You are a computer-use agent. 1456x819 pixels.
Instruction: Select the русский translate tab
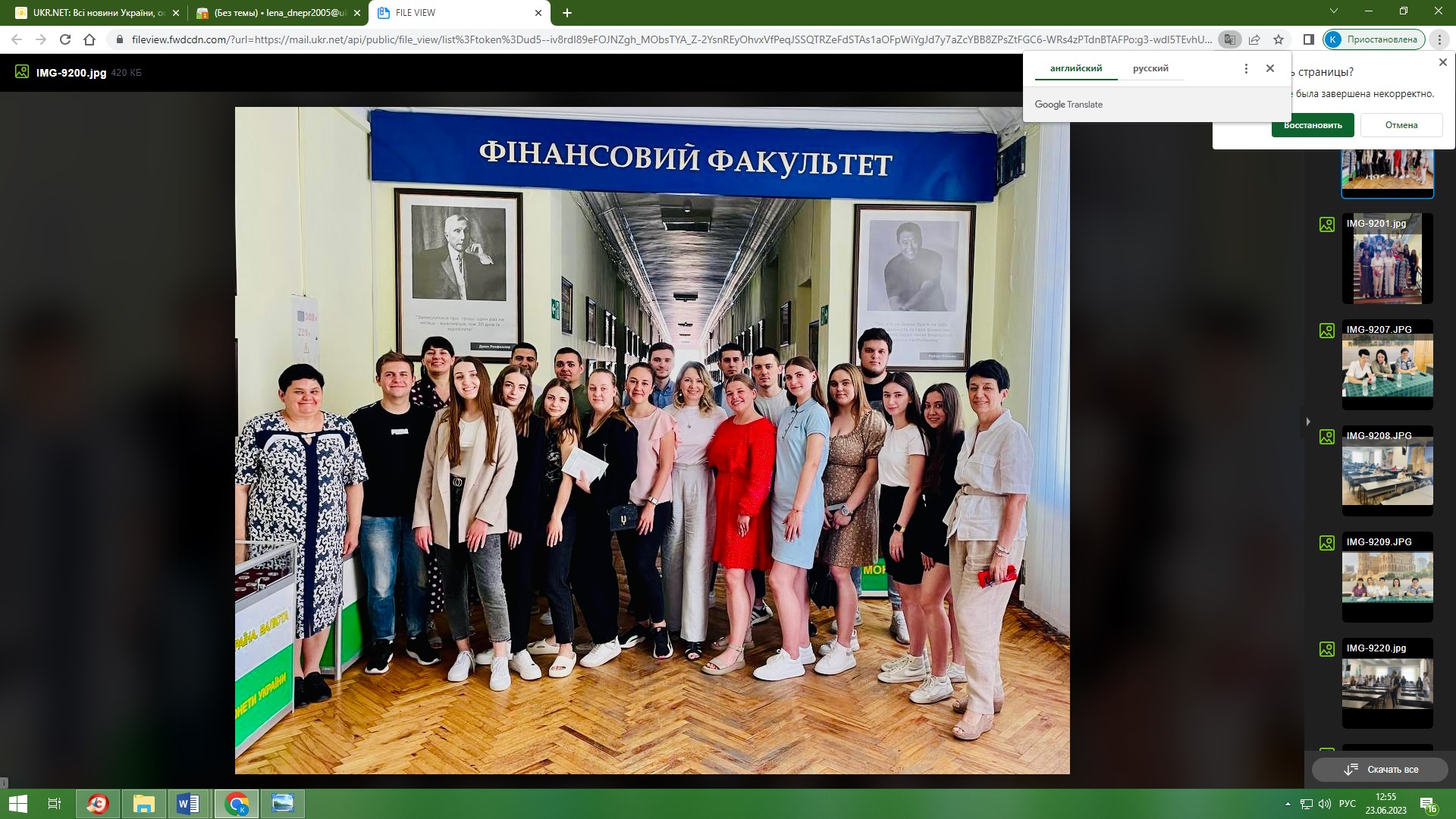(1150, 68)
